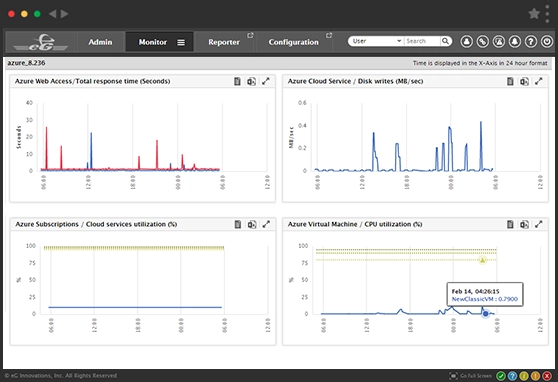
Task: Click Azure Virtual Machine CPU utilization title
Action: pyautogui.click(x=355, y=224)
